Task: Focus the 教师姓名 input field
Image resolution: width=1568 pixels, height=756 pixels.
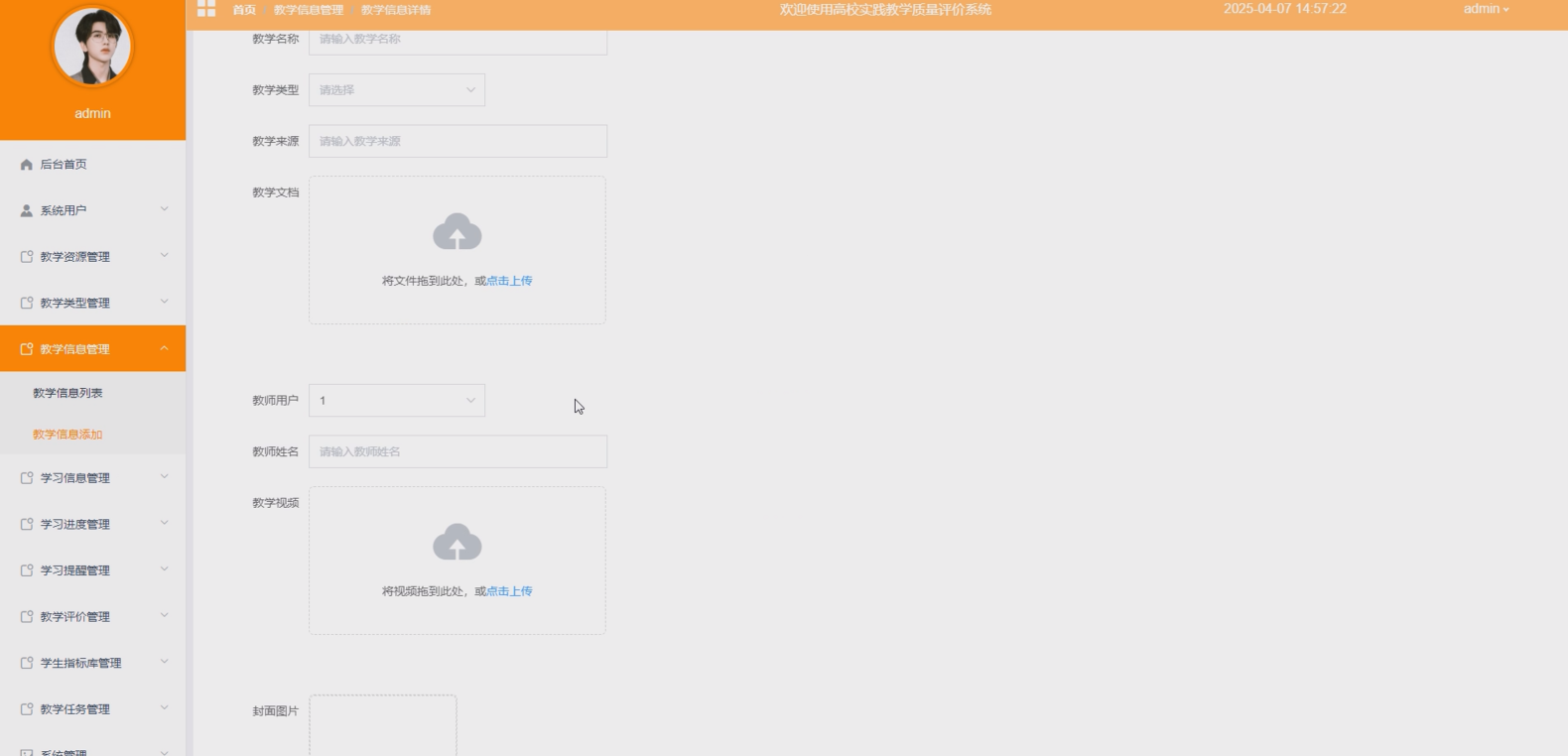Action: [x=457, y=451]
